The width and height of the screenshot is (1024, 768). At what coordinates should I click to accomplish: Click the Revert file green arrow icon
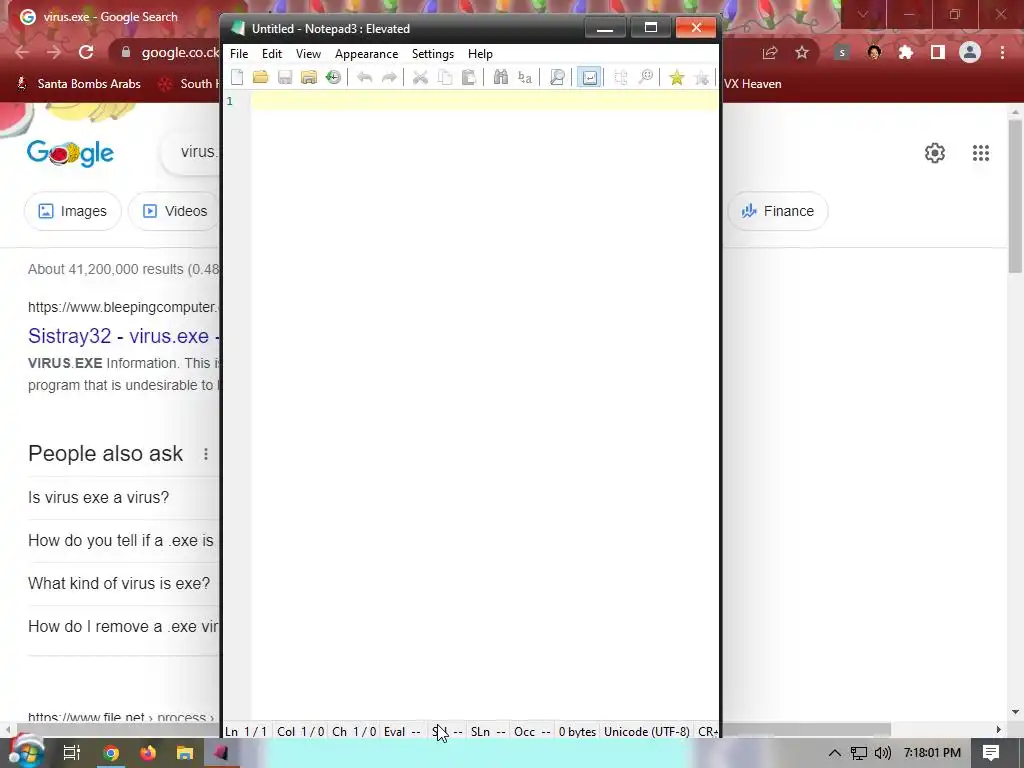pyautogui.click(x=333, y=77)
